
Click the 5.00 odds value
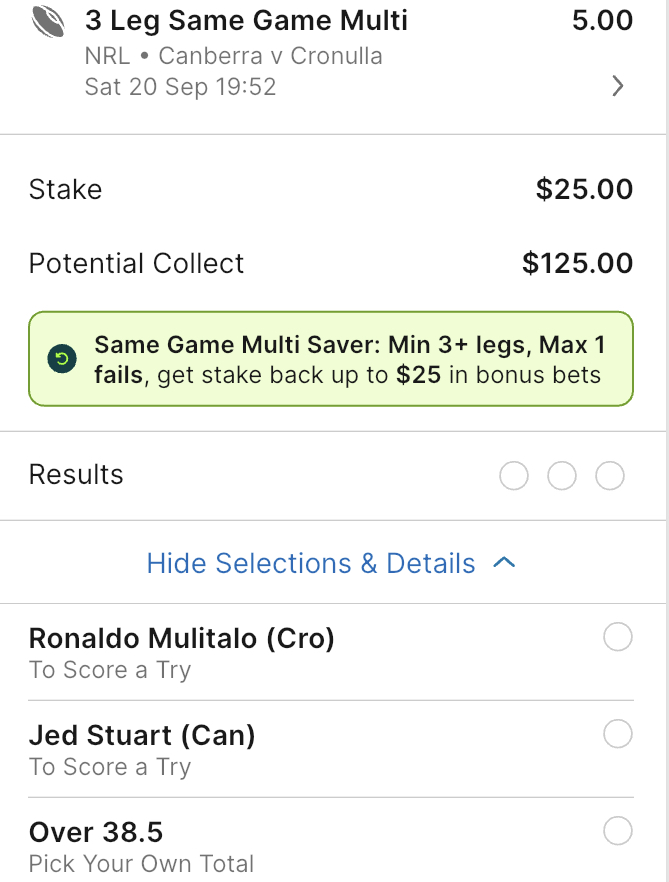click(x=603, y=21)
